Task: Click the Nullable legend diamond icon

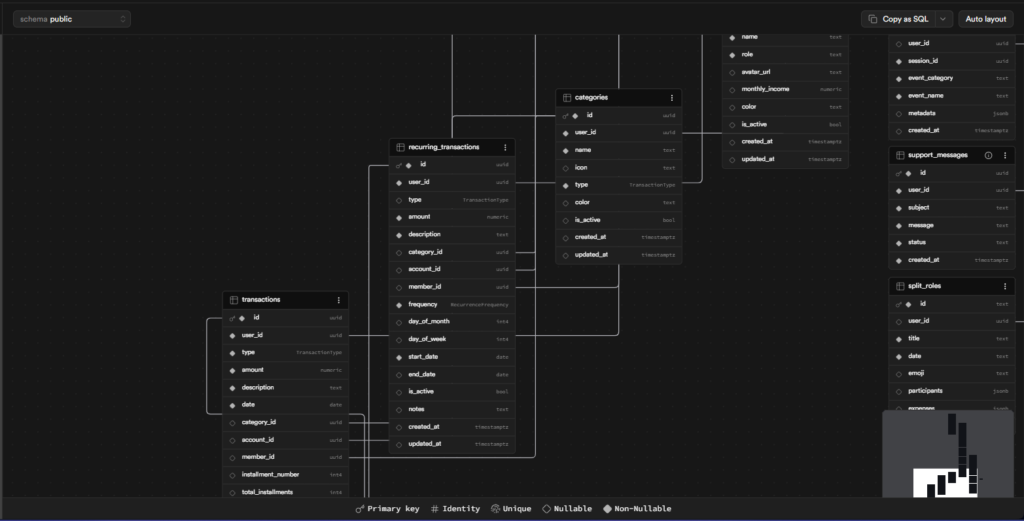Action: click(x=547, y=509)
